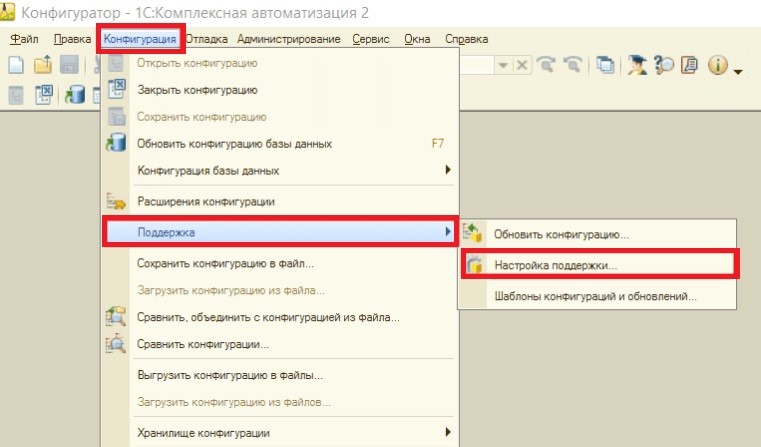Screen dimensions: 761x447
Task: Choose Сохранить конфигурацию в файл...
Action: click(x=280, y=264)
